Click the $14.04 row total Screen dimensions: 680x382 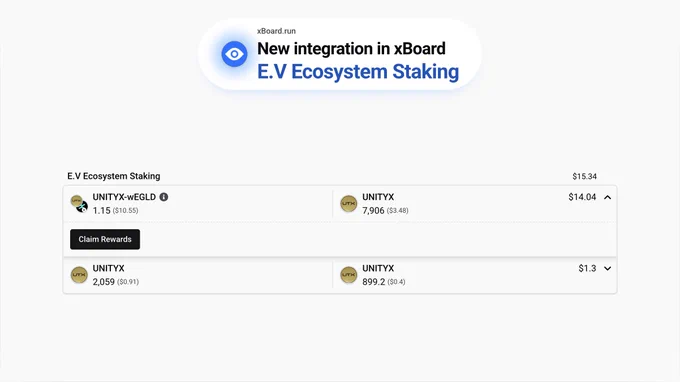pos(582,197)
